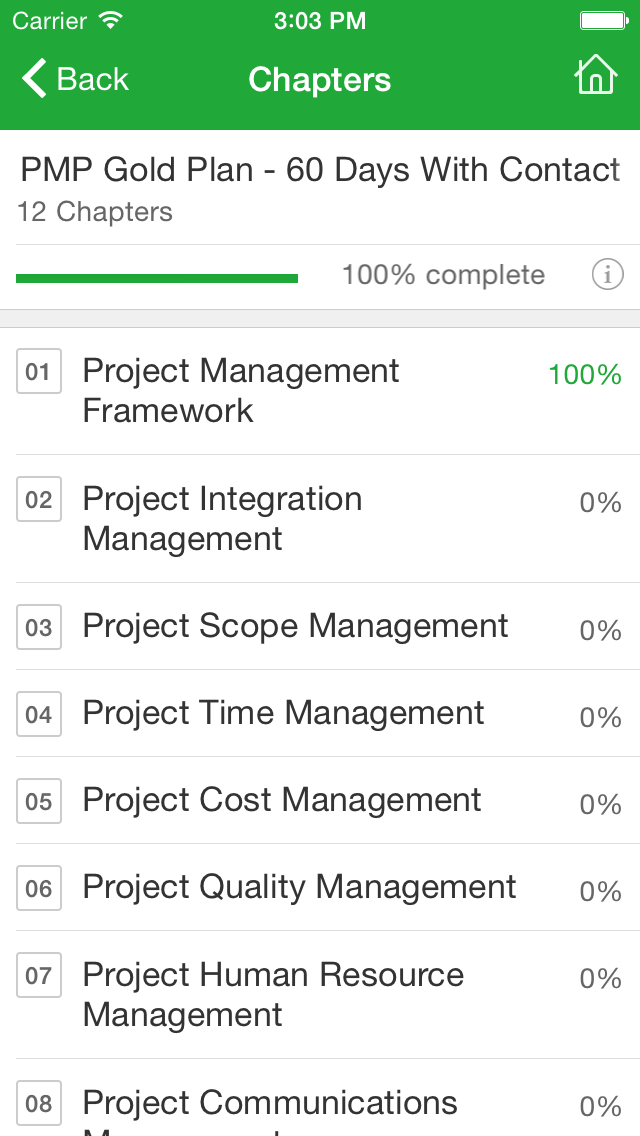
Task: Tap the info icon beside progress
Action: 607,275
